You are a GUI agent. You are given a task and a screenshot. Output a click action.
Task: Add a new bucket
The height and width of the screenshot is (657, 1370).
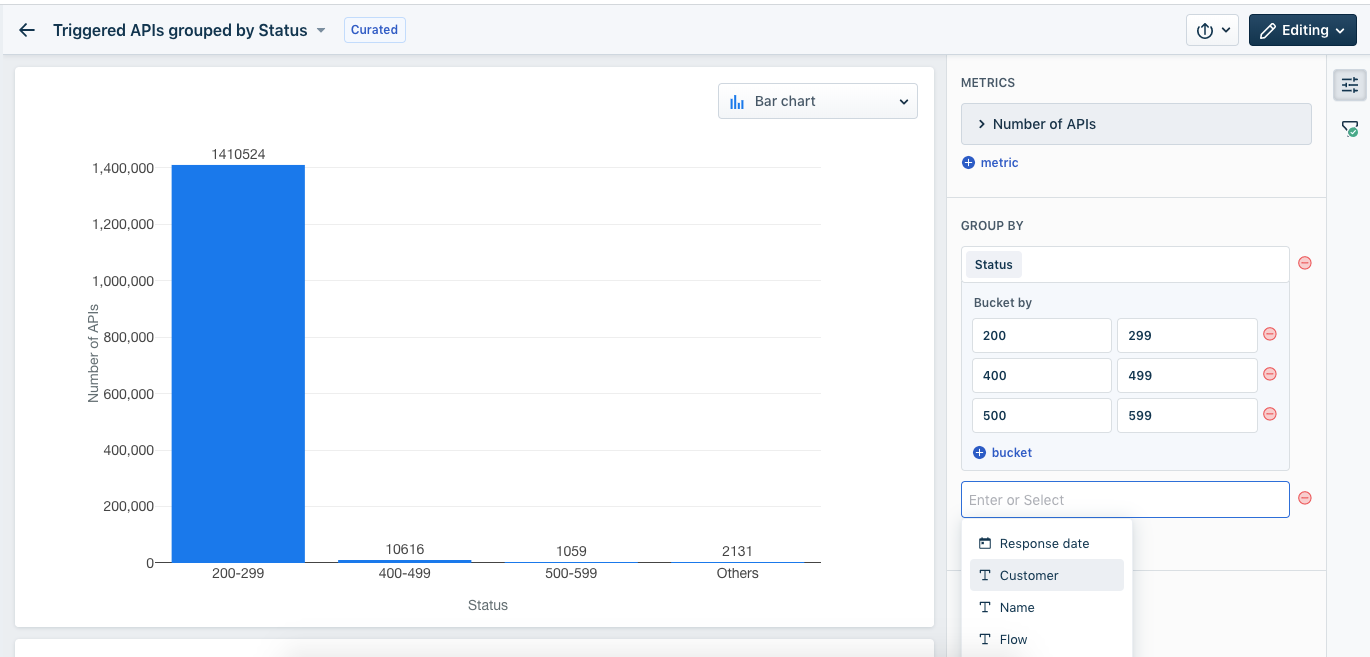click(1002, 452)
